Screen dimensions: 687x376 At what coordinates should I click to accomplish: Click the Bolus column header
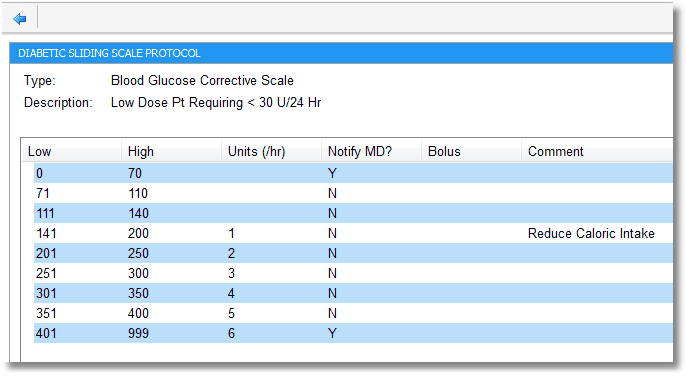(471, 152)
